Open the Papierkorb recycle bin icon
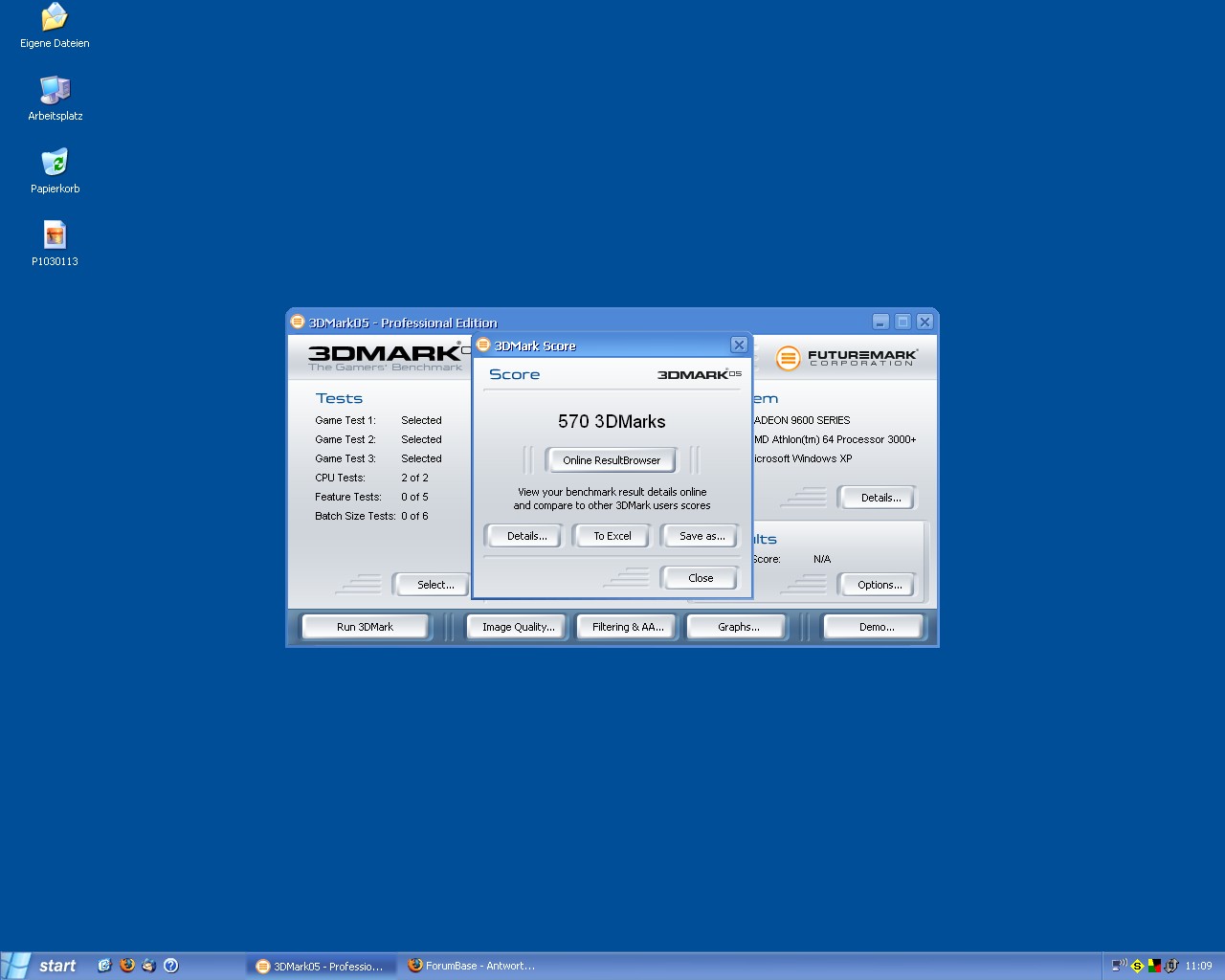 pos(55,171)
